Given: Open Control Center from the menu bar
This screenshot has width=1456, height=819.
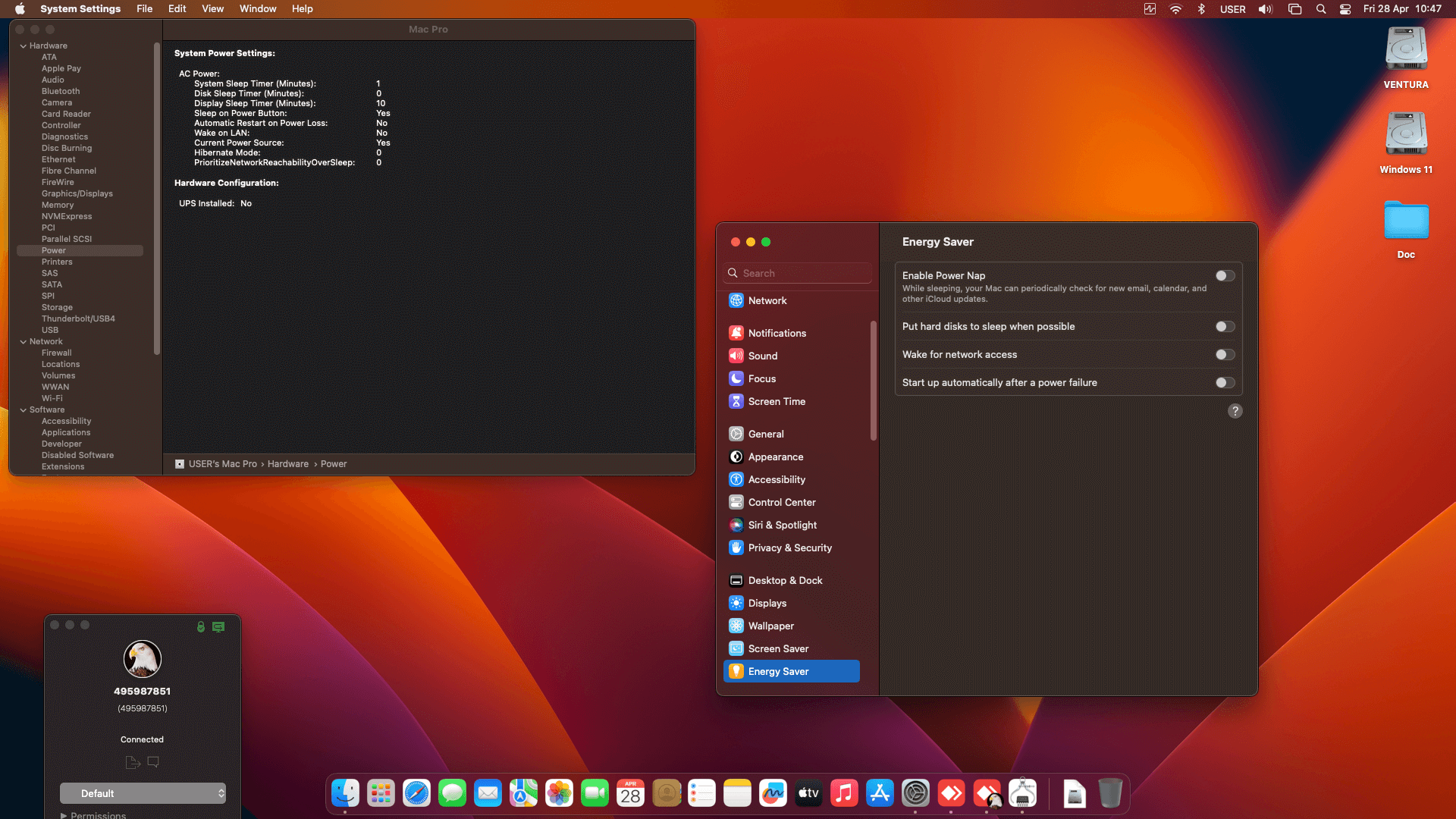Looking at the screenshot, I should click(x=1345, y=9).
